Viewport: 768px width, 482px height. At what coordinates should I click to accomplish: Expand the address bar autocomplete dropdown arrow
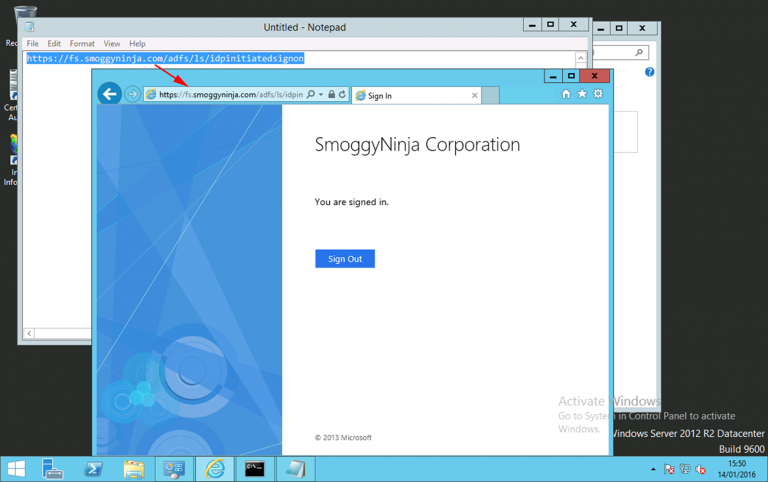click(321, 95)
